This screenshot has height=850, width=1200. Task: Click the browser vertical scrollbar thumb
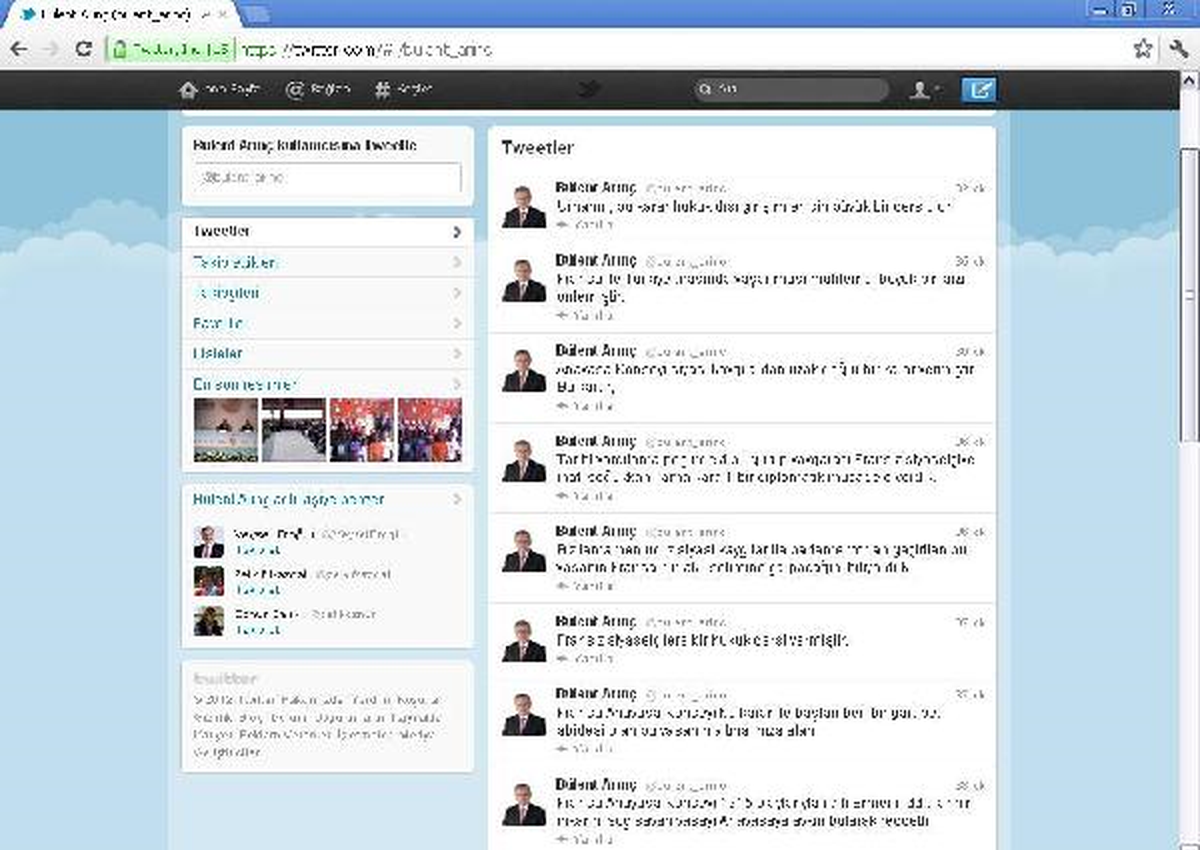coord(1189,295)
